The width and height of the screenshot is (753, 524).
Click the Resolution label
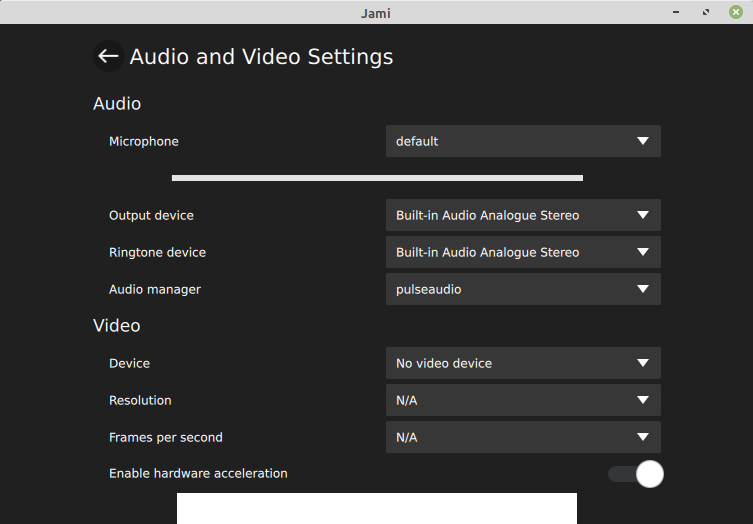[140, 401]
